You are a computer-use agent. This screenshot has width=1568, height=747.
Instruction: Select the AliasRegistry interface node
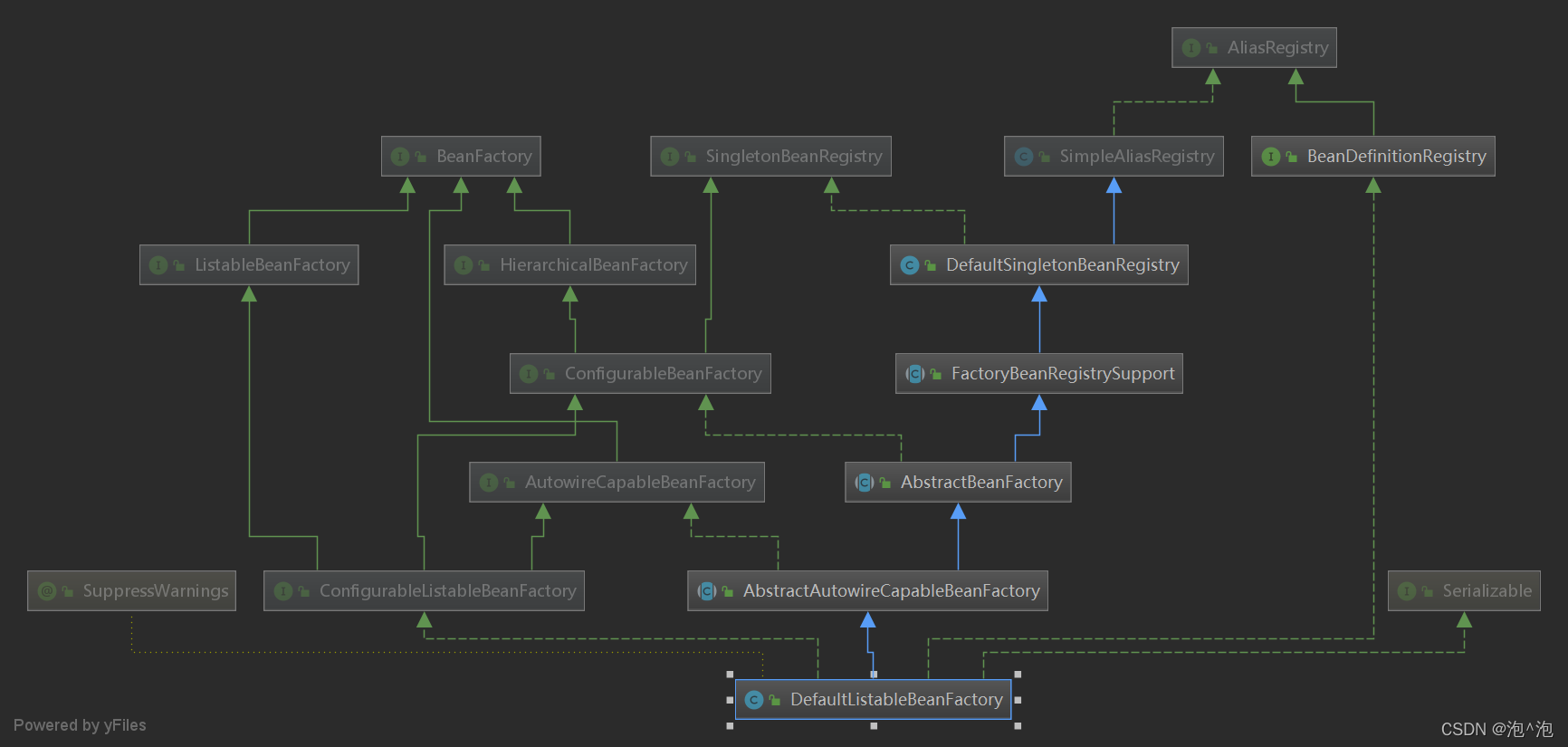tap(1254, 47)
